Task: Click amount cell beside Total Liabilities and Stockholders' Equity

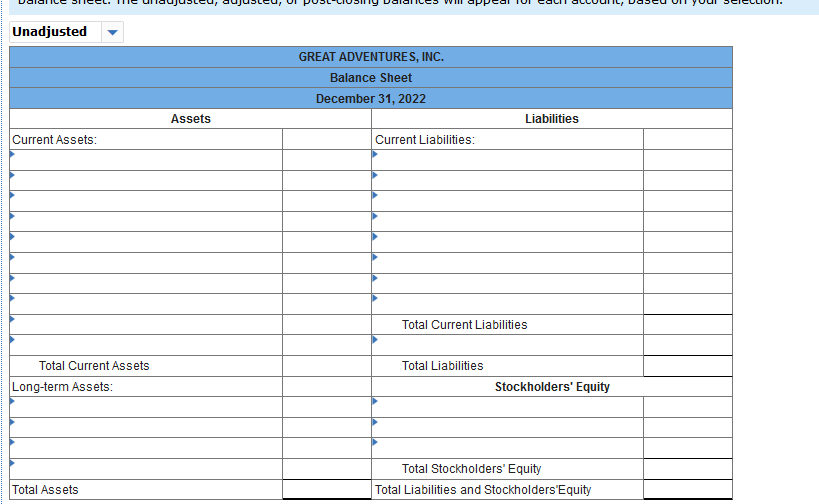Action: (x=688, y=489)
